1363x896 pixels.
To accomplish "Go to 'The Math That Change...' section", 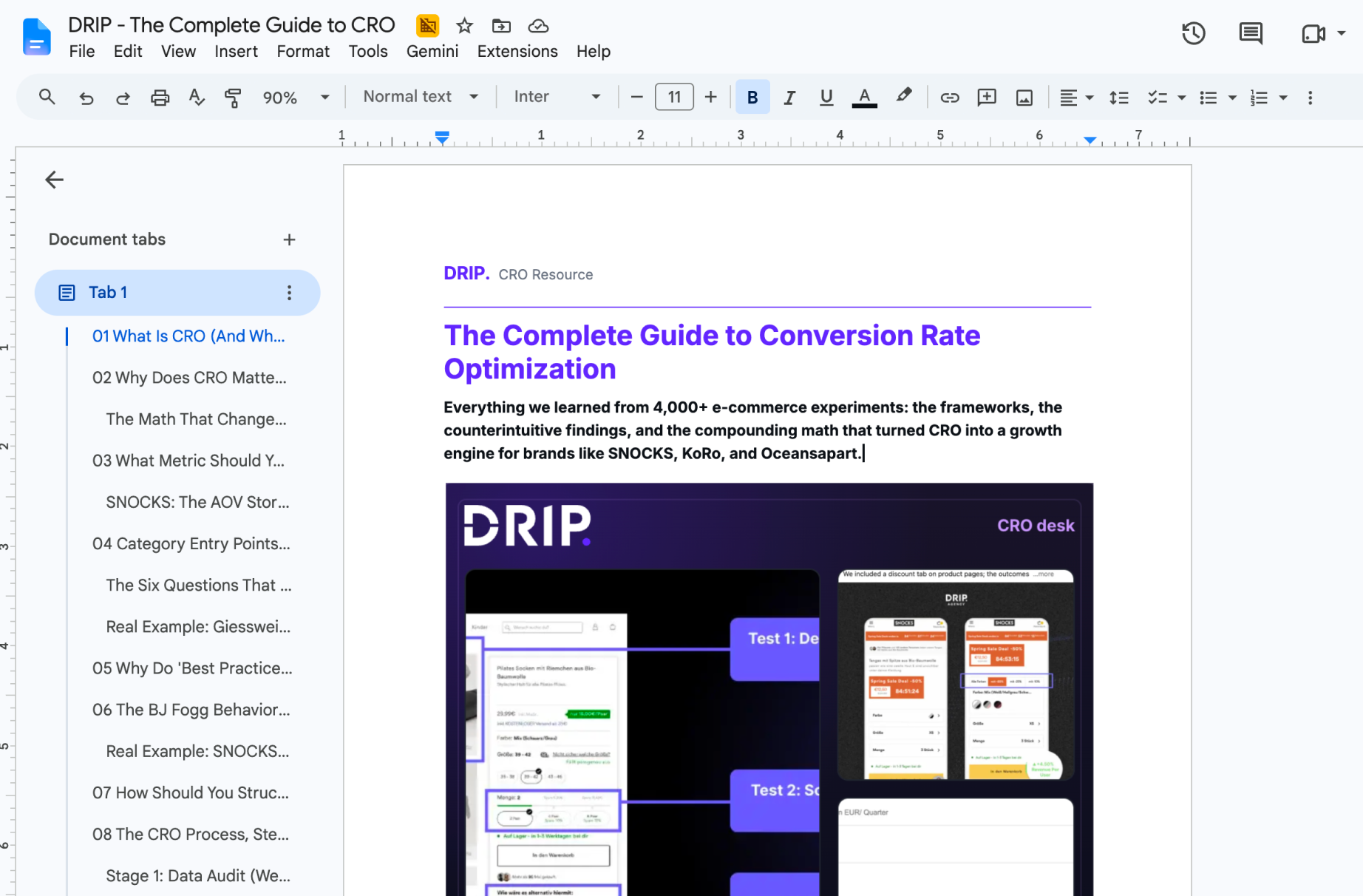I will tap(196, 419).
